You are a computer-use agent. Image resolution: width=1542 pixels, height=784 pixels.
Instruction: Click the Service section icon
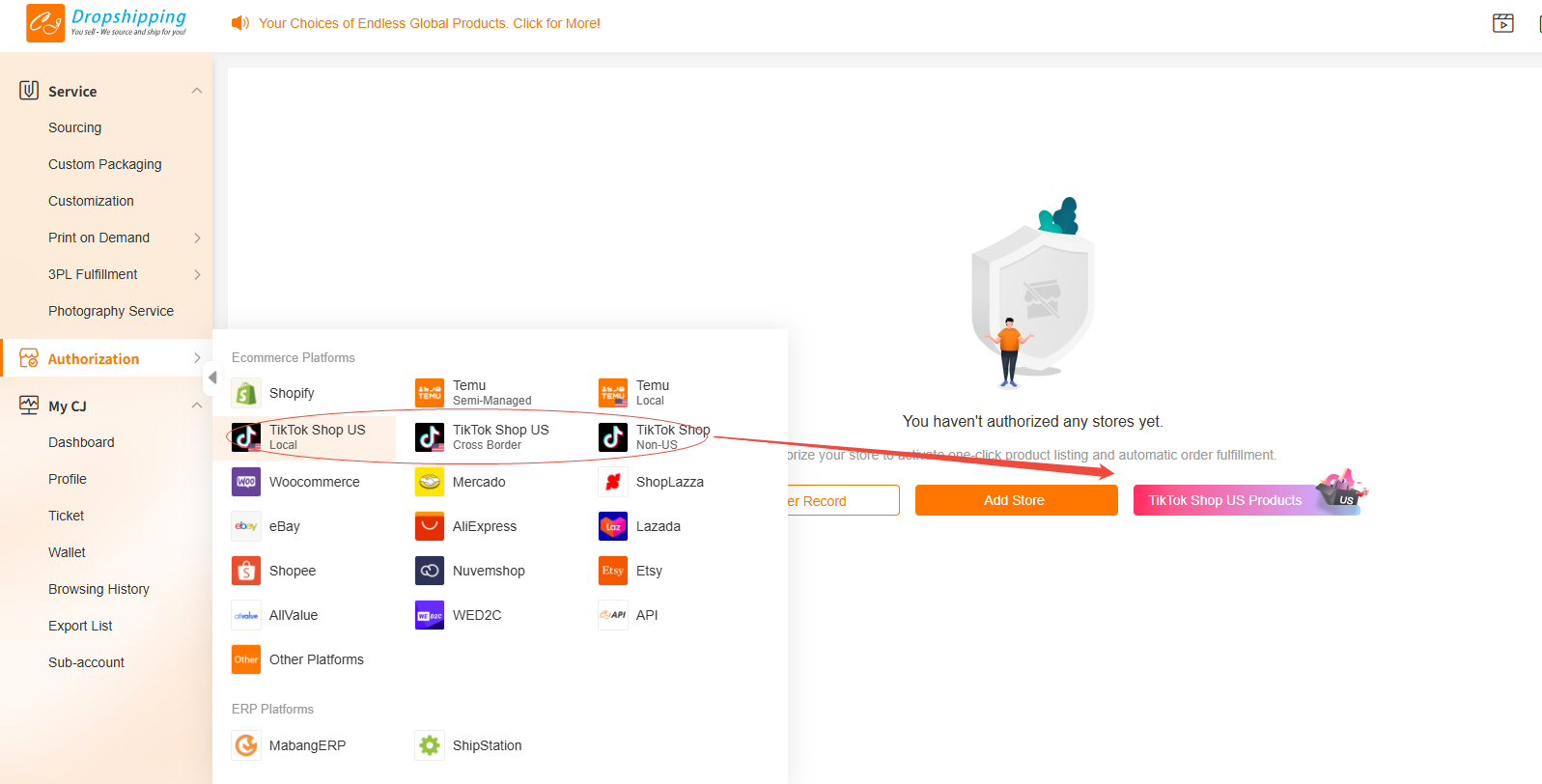point(29,91)
